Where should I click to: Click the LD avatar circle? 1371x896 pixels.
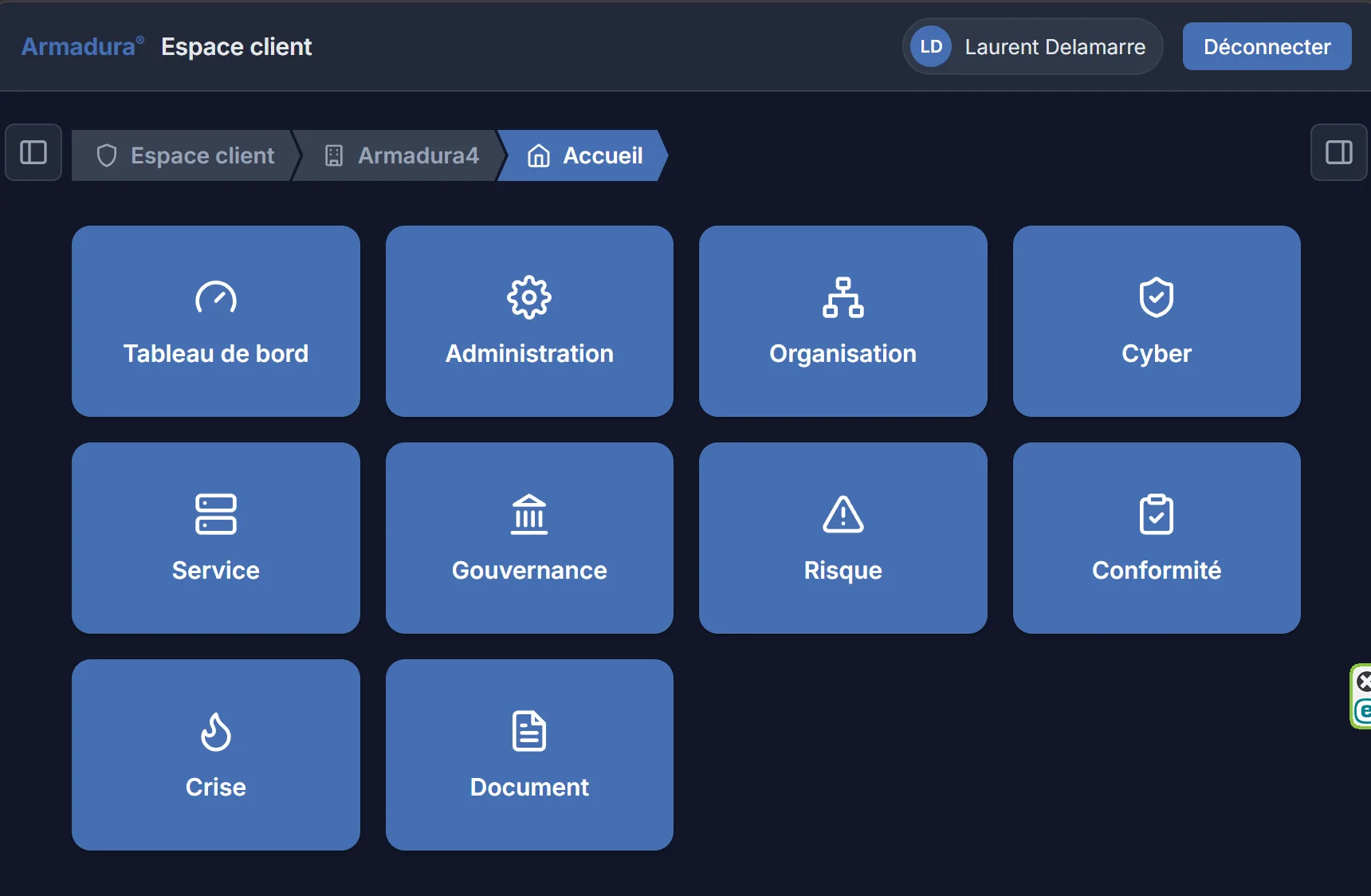click(931, 46)
